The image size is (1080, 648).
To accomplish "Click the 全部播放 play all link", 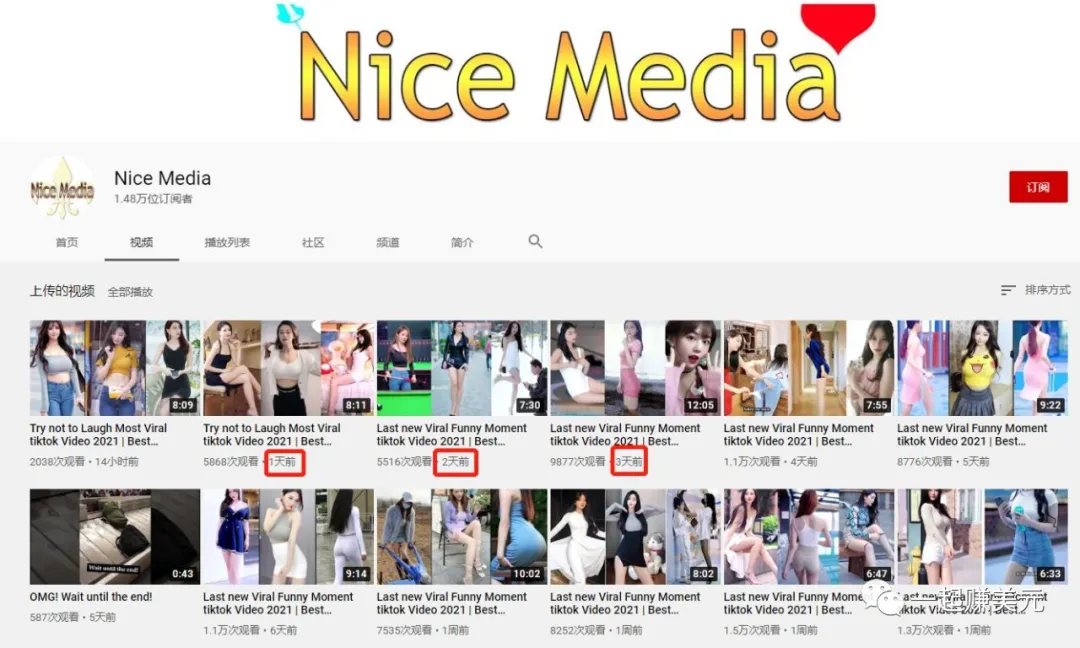I will [130, 292].
